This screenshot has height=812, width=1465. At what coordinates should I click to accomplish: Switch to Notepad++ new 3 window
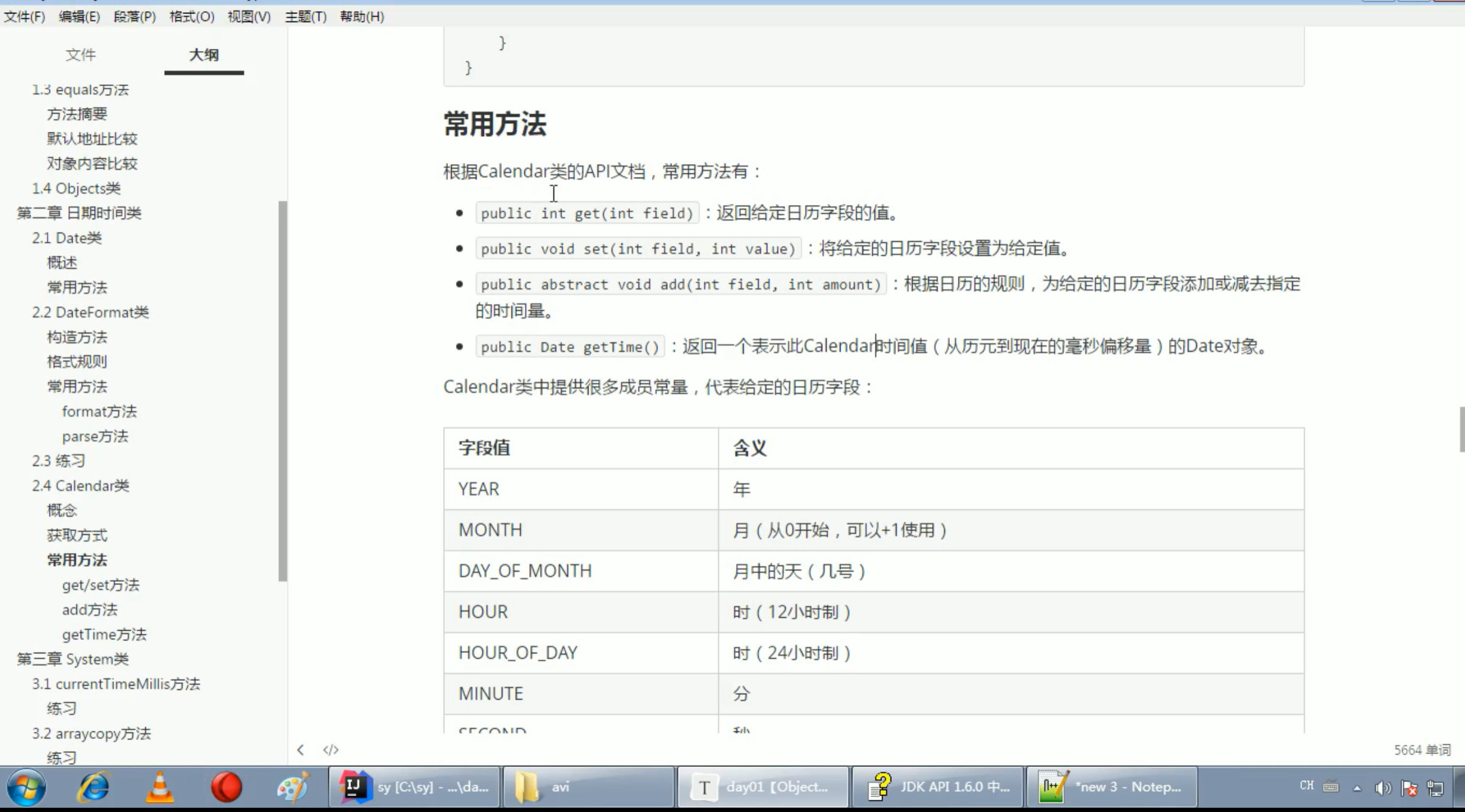[x=1111, y=787]
